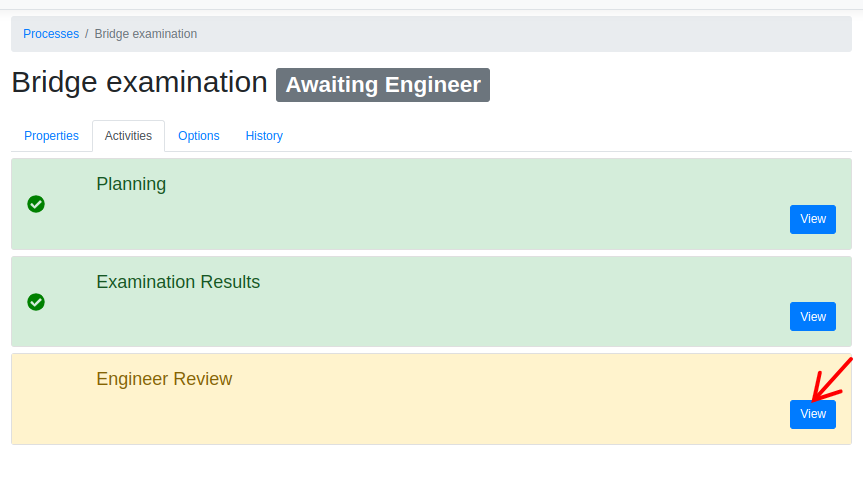The height and width of the screenshot is (478, 863).
Task: Follow the Processes breadcrumb link
Action: [51, 34]
